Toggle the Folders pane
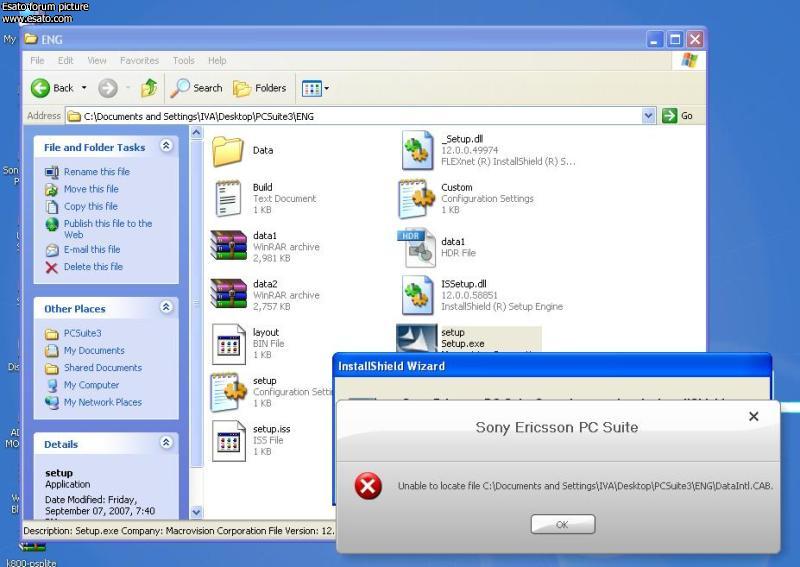 pyautogui.click(x=260, y=88)
